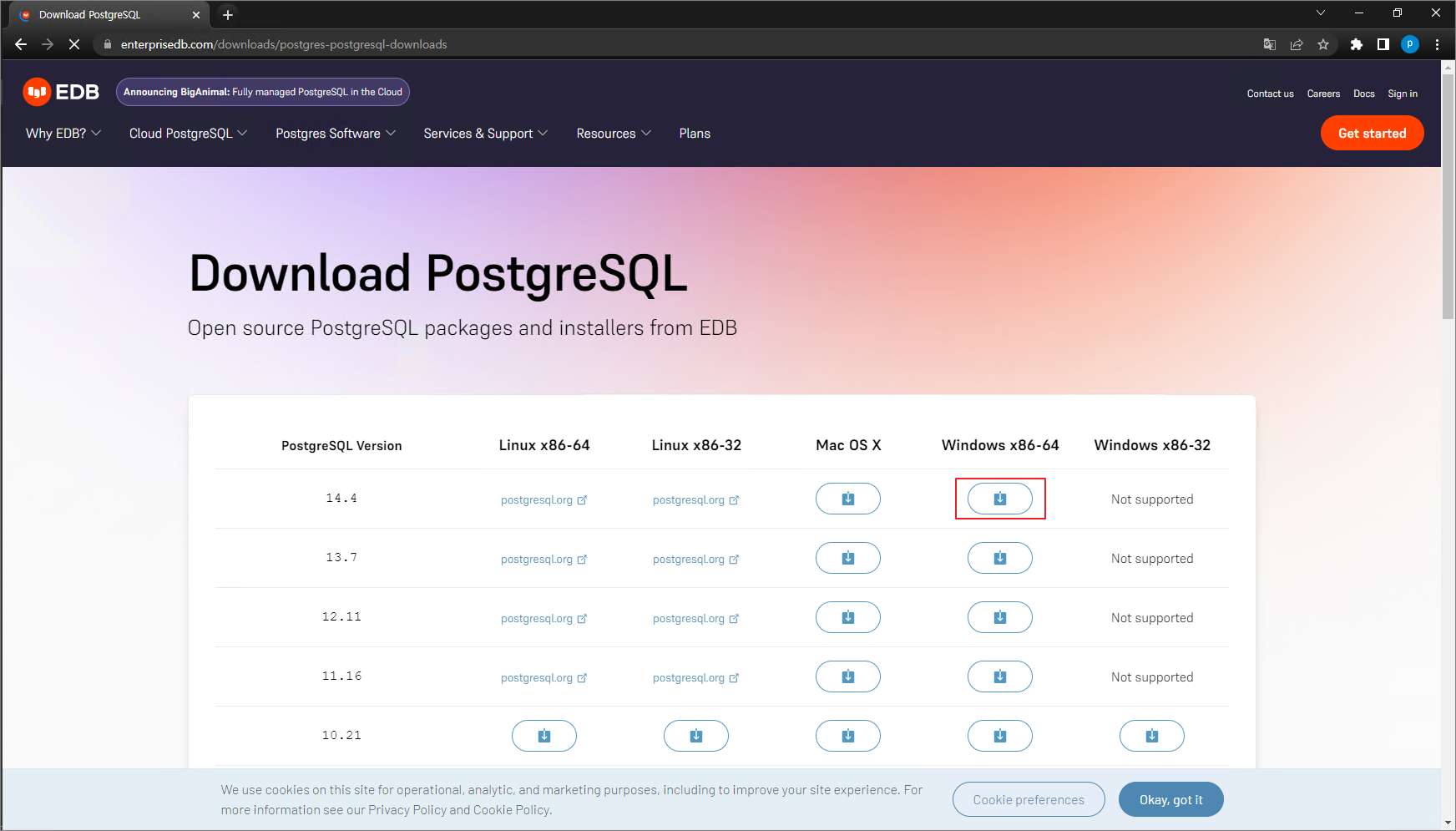Viewport: 1456px width, 831px height.
Task: Select the Windows x86-64 column header
Action: coord(1000,445)
